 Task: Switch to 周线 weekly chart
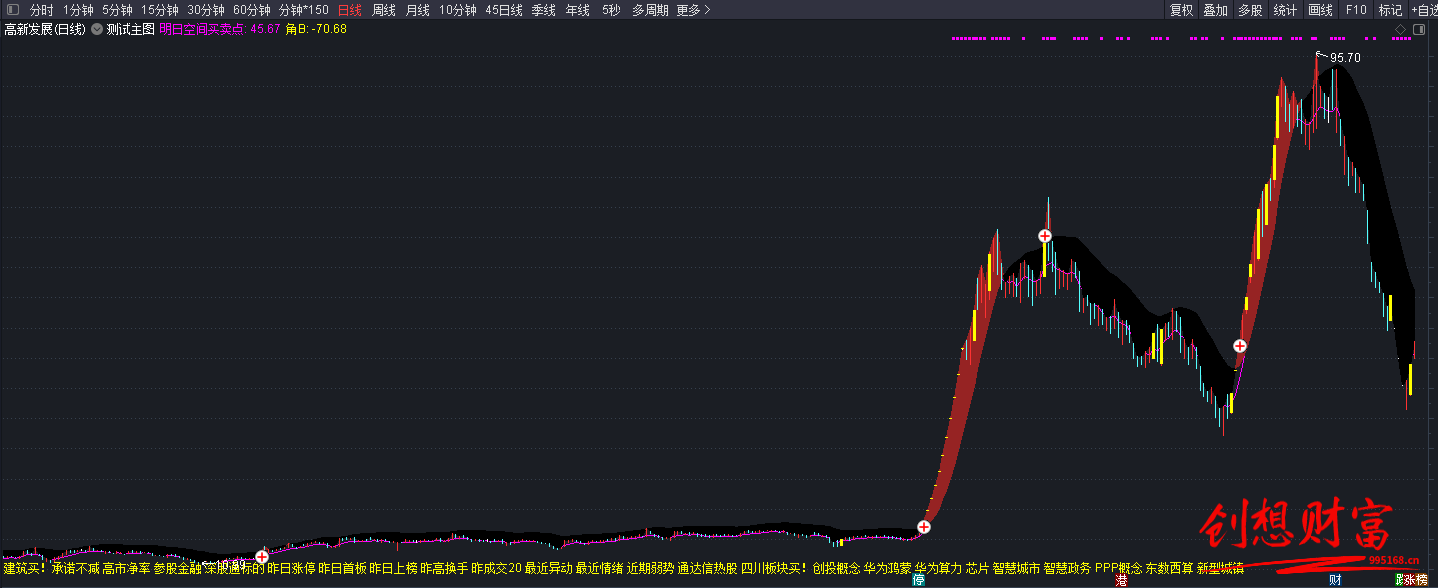pyautogui.click(x=384, y=10)
